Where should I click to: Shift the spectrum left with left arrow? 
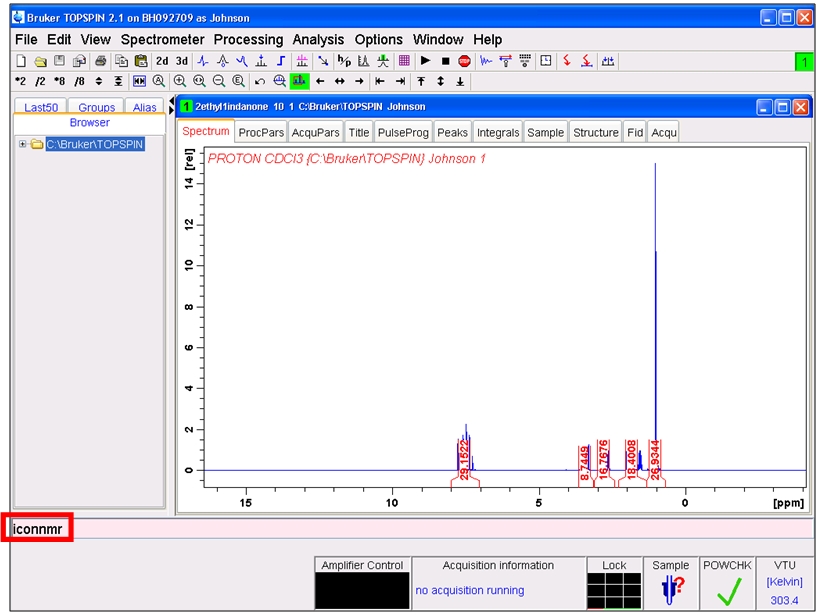[x=320, y=81]
